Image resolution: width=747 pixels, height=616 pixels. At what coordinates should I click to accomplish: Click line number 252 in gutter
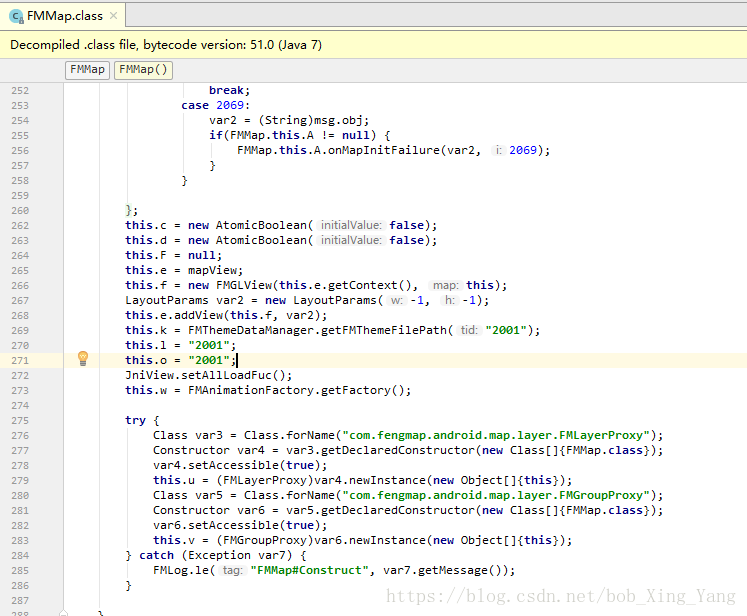tap(20, 91)
